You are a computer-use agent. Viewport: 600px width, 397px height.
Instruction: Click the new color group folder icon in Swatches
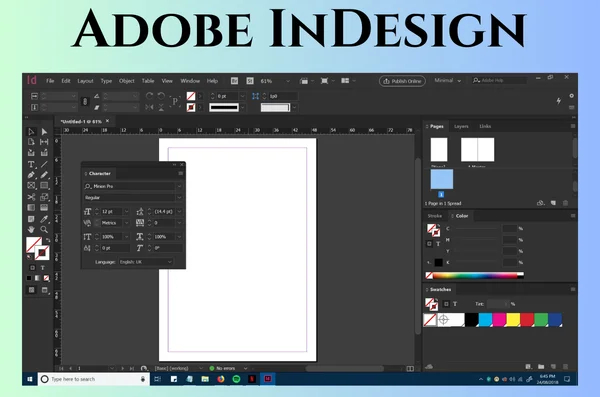[x=541, y=367]
